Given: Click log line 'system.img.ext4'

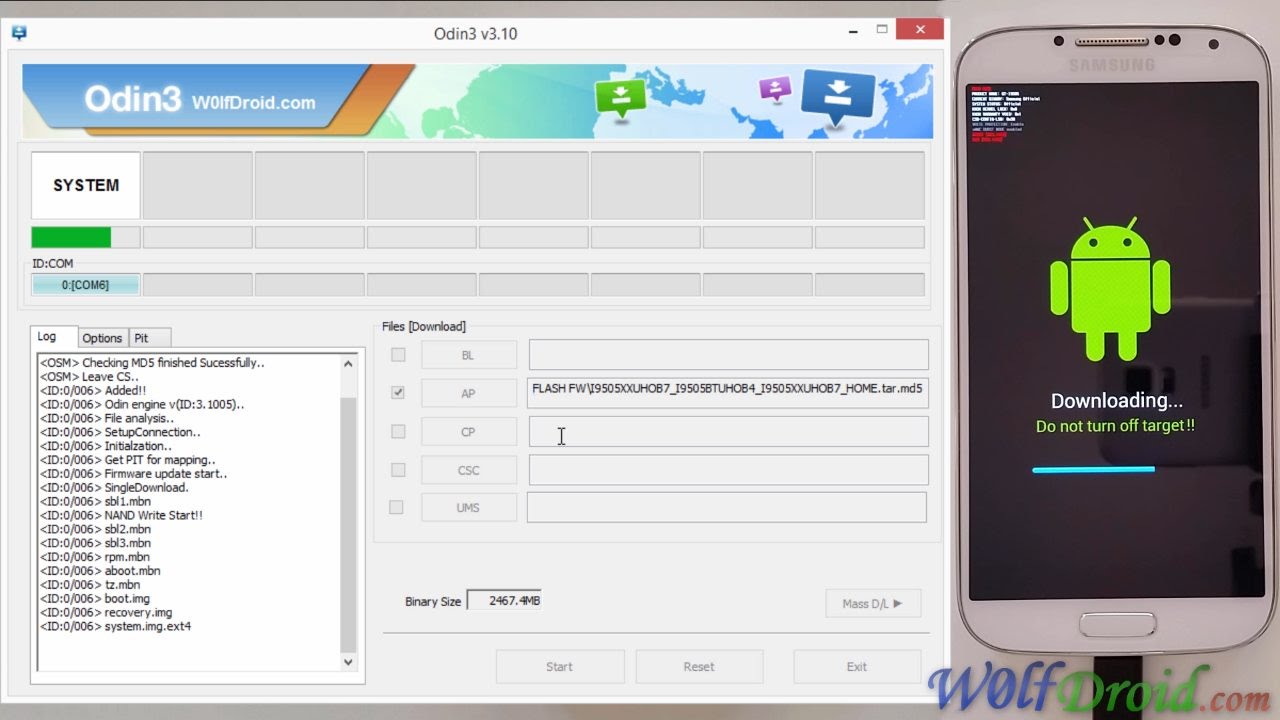Looking at the screenshot, I should coord(148,626).
